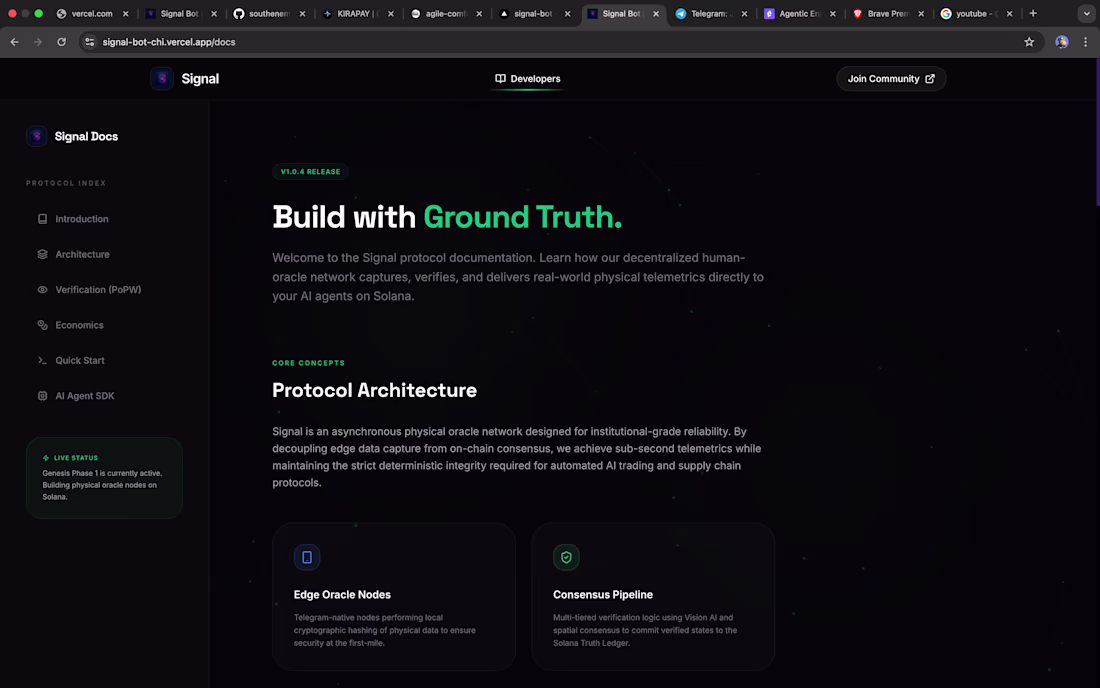The height and width of the screenshot is (688, 1100).
Task: Close the KIRAPAY tab
Action: coord(391,13)
